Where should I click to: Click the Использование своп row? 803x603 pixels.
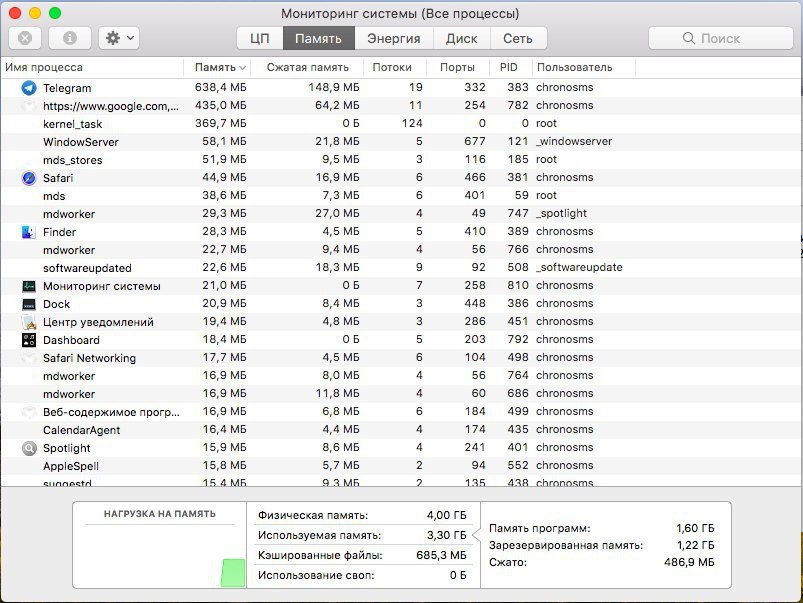point(362,575)
